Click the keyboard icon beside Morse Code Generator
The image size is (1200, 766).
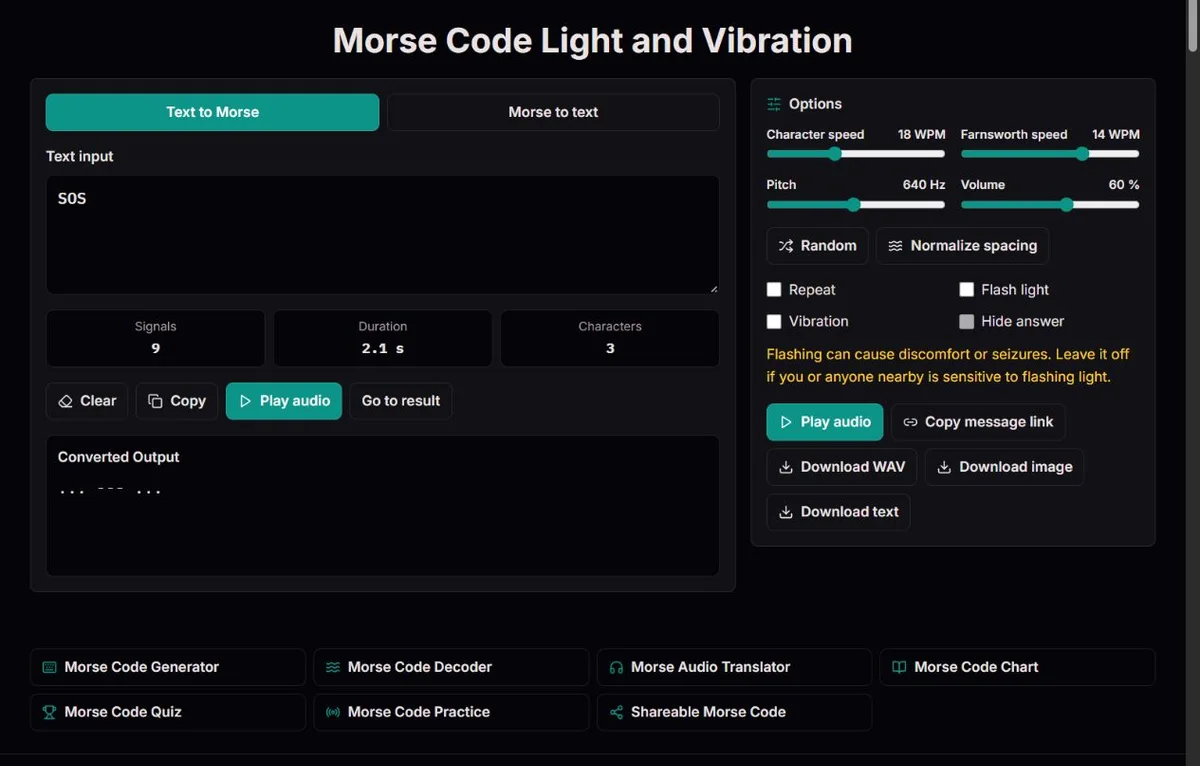coord(49,667)
